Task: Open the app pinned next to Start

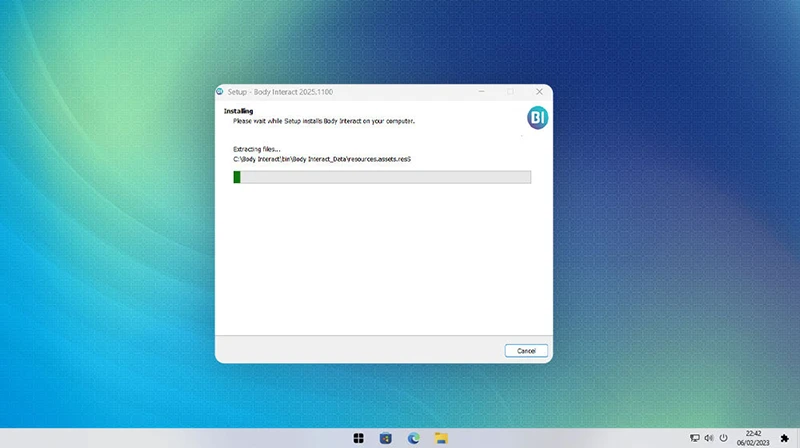Action: tap(386, 438)
